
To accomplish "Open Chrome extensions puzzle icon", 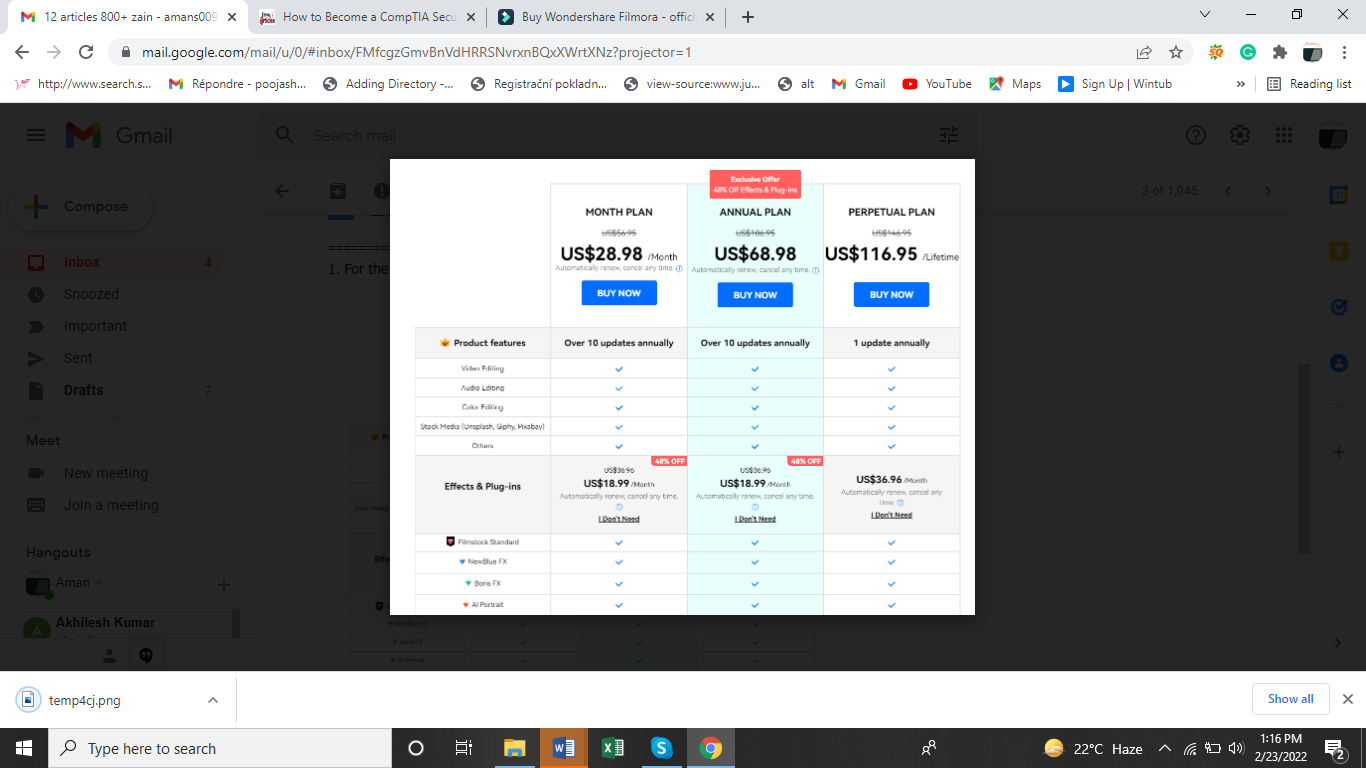I will coord(1280,52).
